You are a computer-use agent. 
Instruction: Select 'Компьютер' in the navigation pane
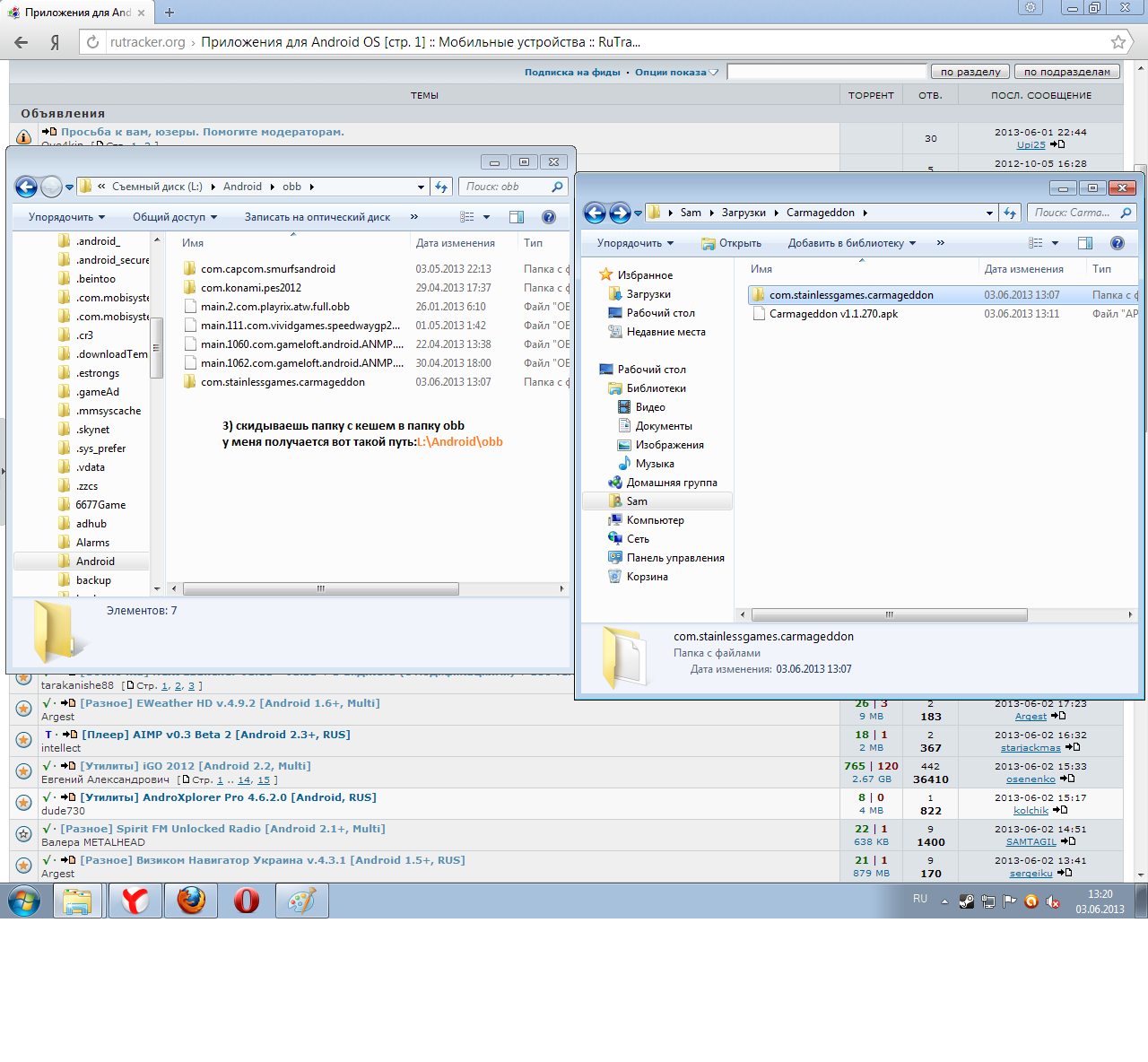coord(655,520)
